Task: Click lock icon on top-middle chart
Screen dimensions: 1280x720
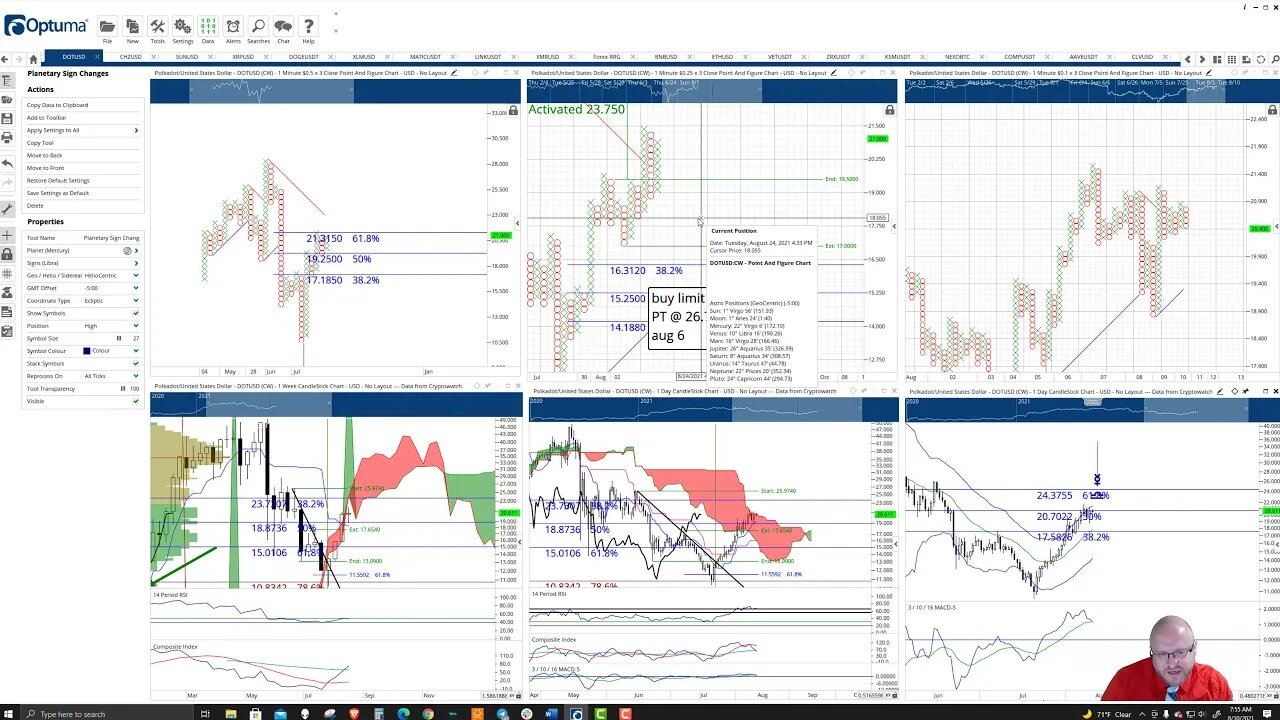Action: 889,110
